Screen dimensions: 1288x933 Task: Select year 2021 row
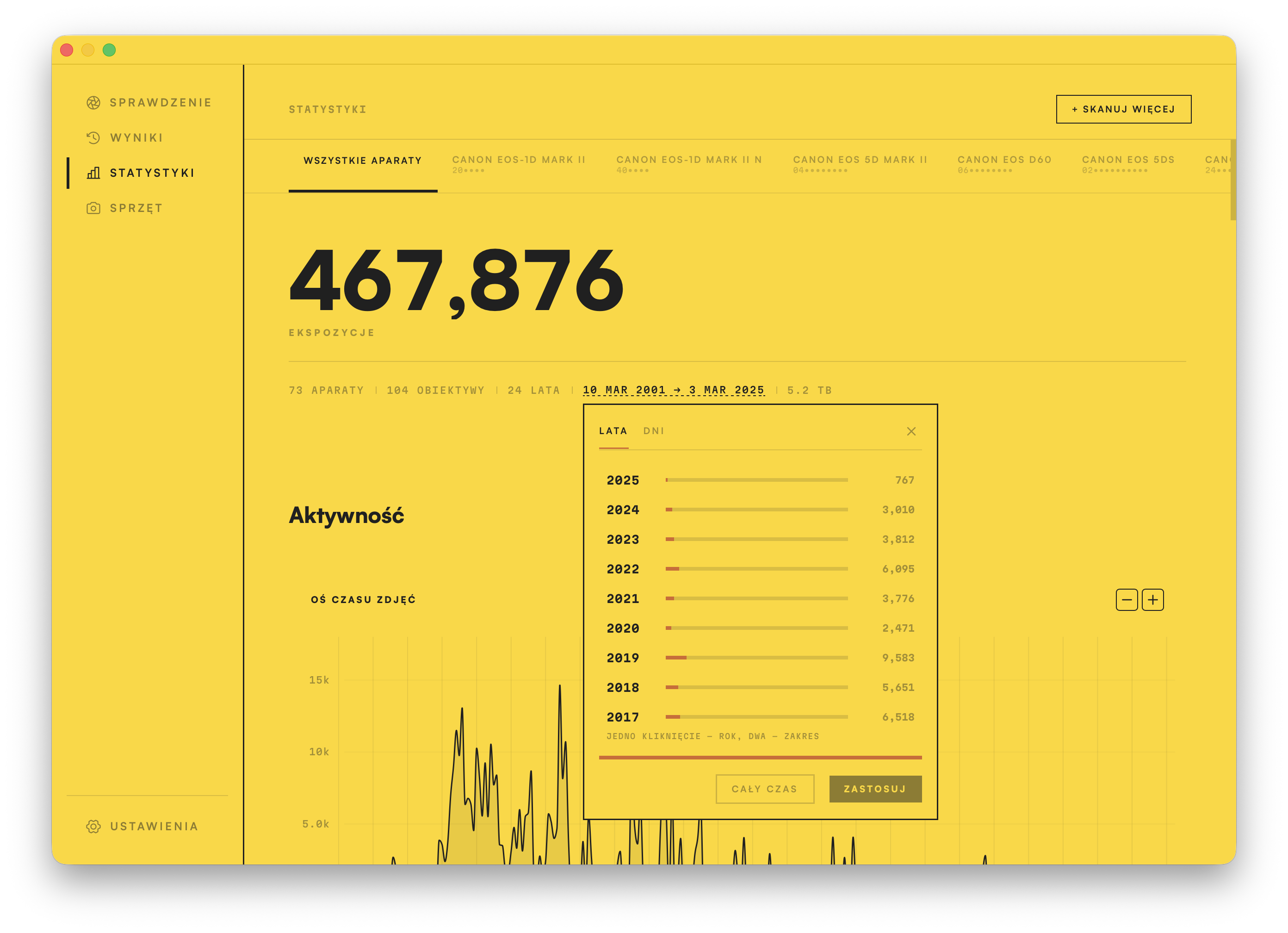(760, 598)
